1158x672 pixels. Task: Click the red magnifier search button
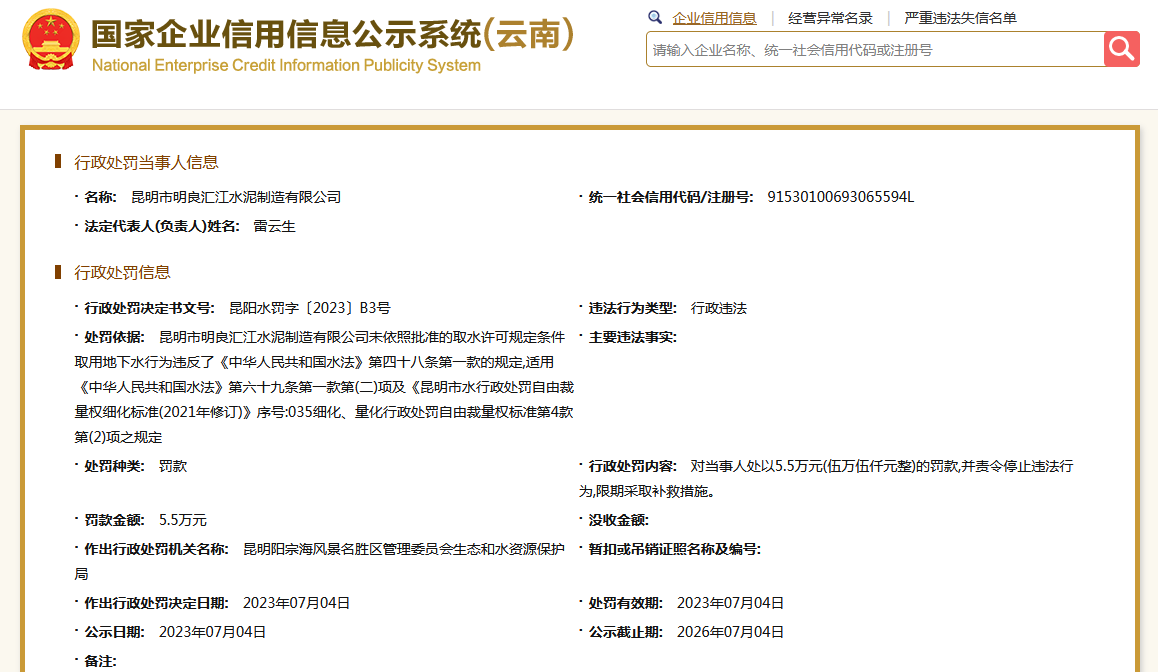point(1121,49)
